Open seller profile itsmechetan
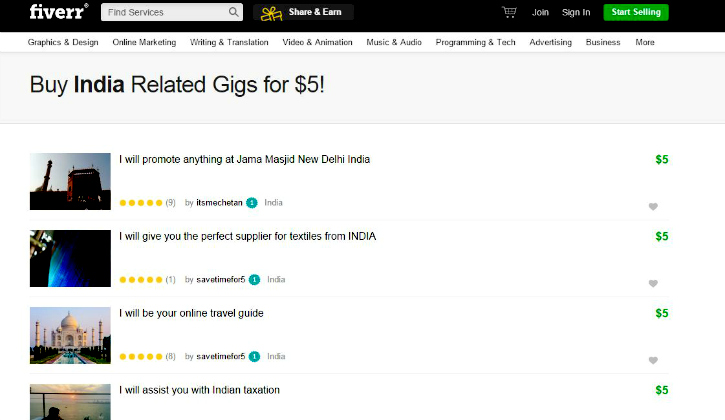 [x=219, y=203]
